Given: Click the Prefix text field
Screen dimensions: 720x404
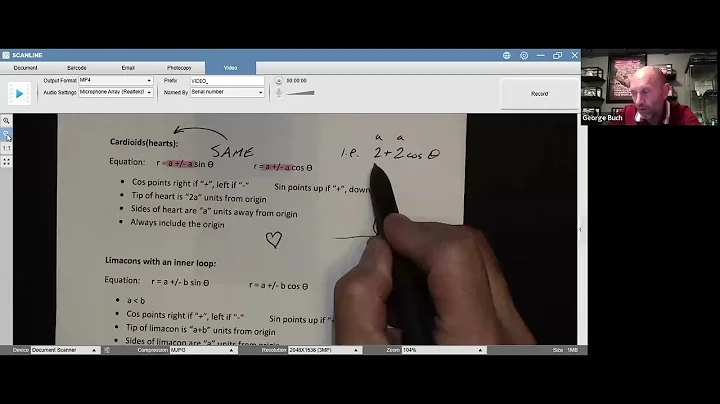Looking at the screenshot, I should [227, 81].
